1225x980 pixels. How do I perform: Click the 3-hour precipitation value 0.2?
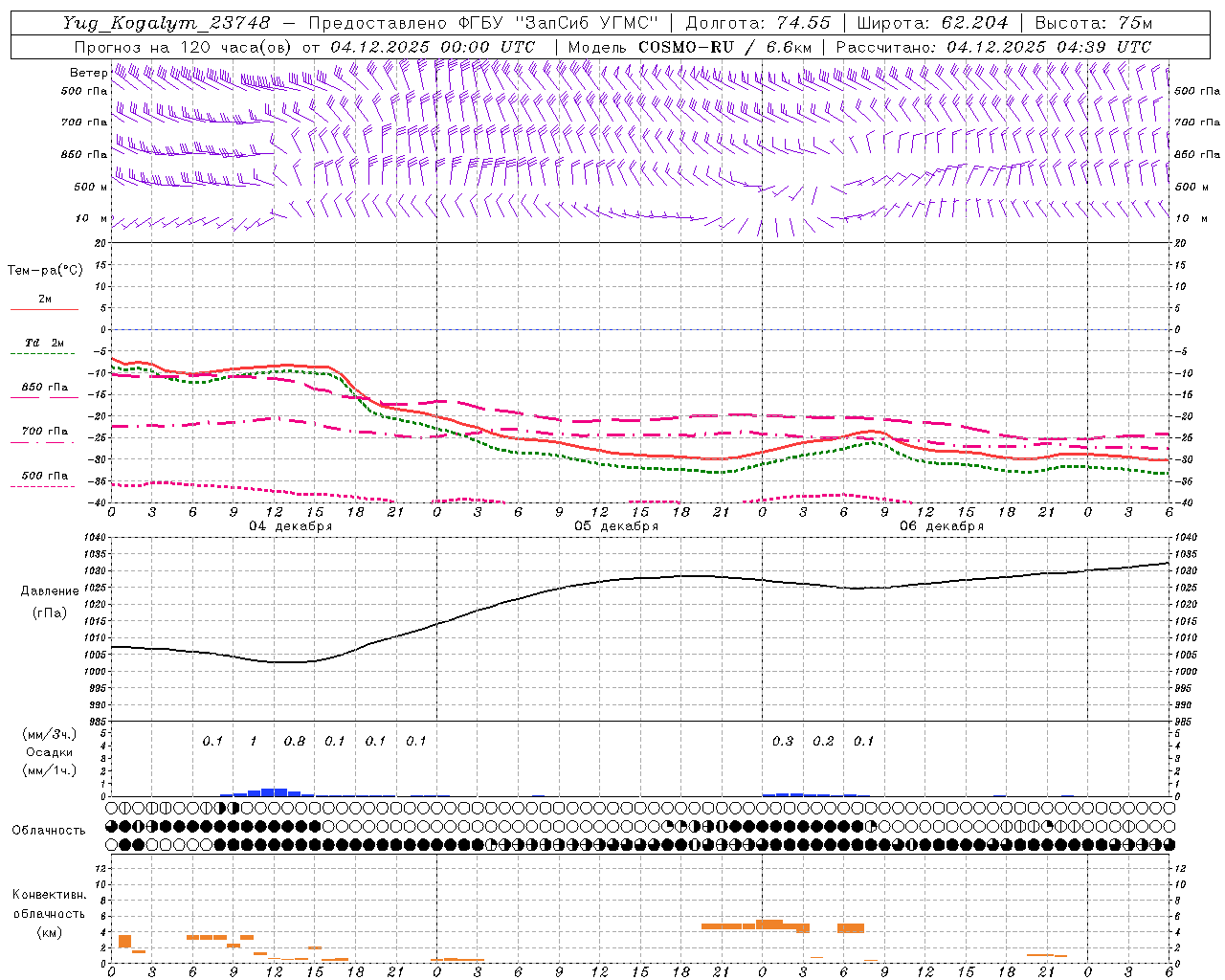(824, 742)
